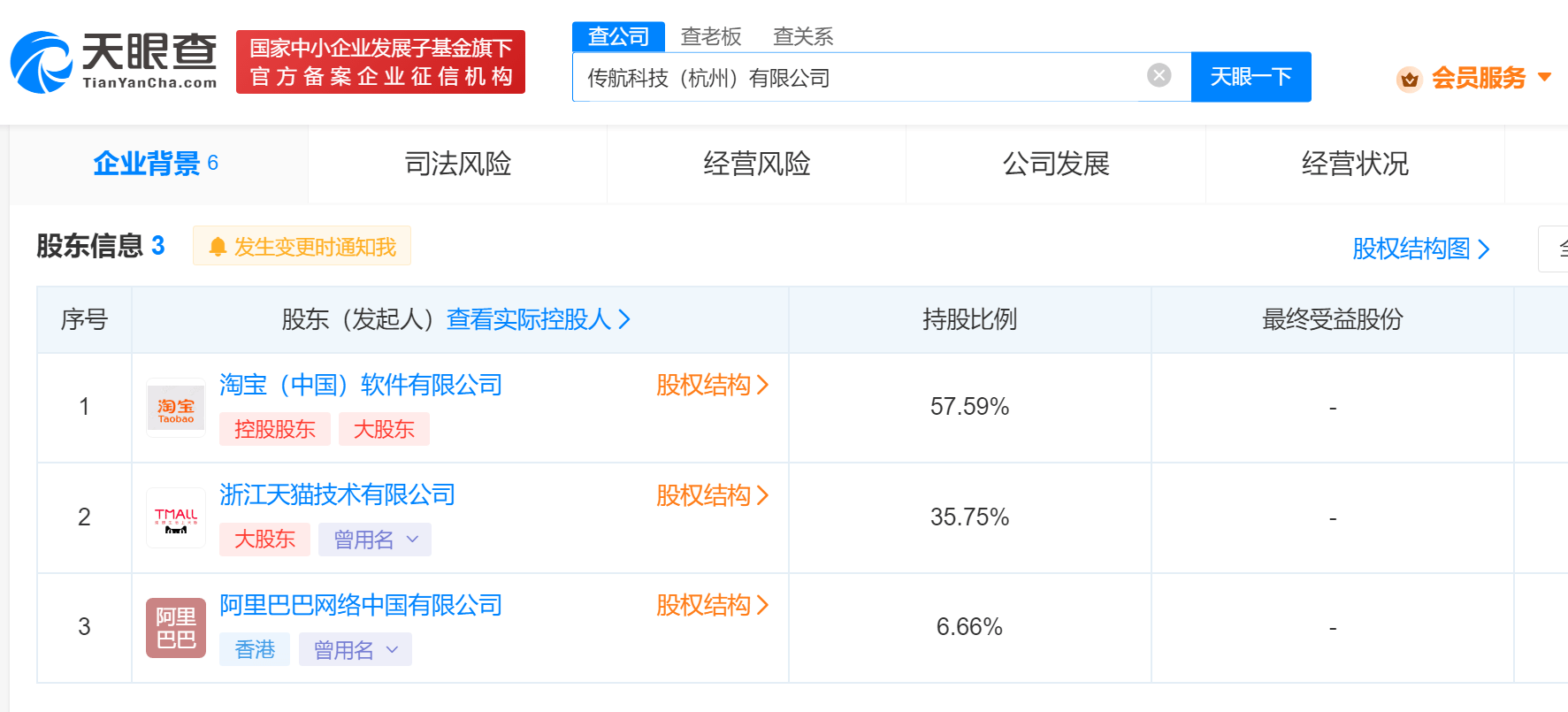Image resolution: width=1568 pixels, height=712 pixels.
Task: Open the 股权结构图 link
Action: pos(1420,249)
